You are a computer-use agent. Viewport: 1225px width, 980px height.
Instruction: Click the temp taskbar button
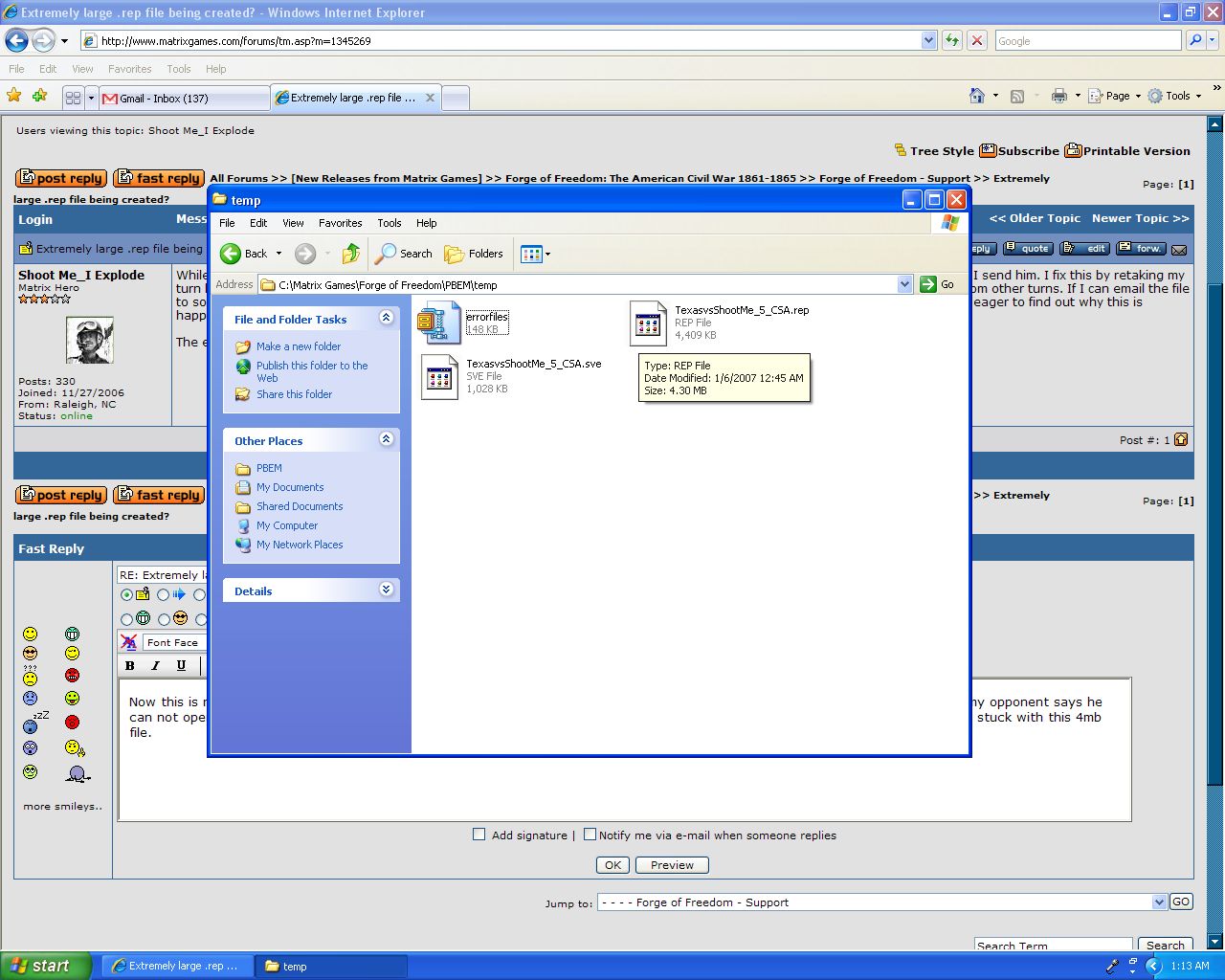tap(331, 966)
